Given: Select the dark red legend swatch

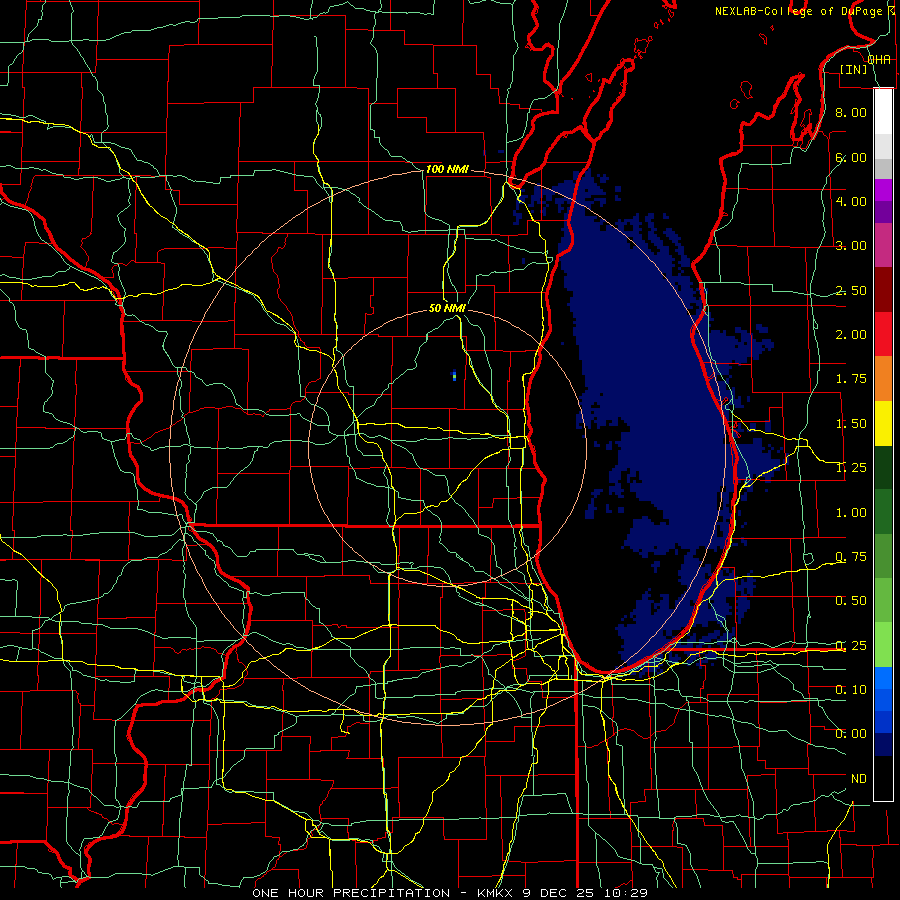Looking at the screenshot, I should [883, 290].
